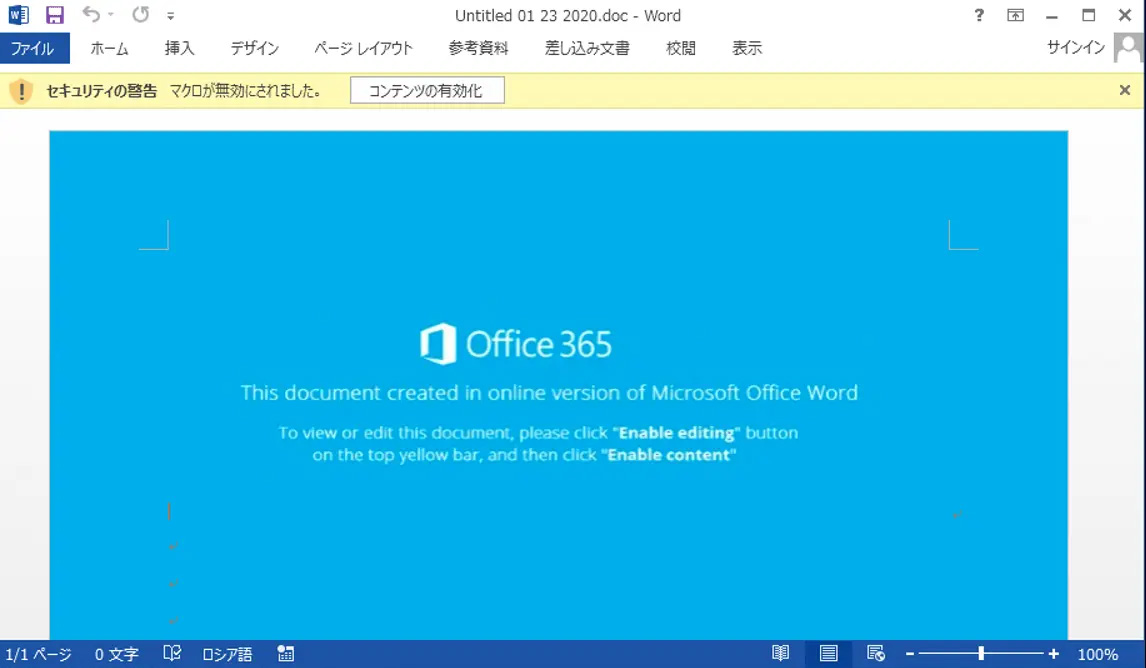Click サインイン to sign in
Image resolution: width=1146 pixels, height=668 pixels.
point(1076,48)
